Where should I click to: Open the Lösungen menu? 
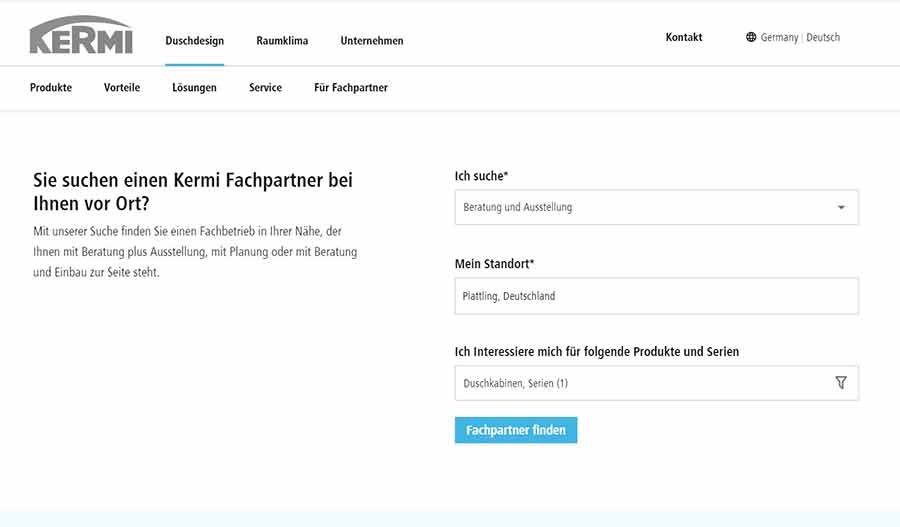195,88
